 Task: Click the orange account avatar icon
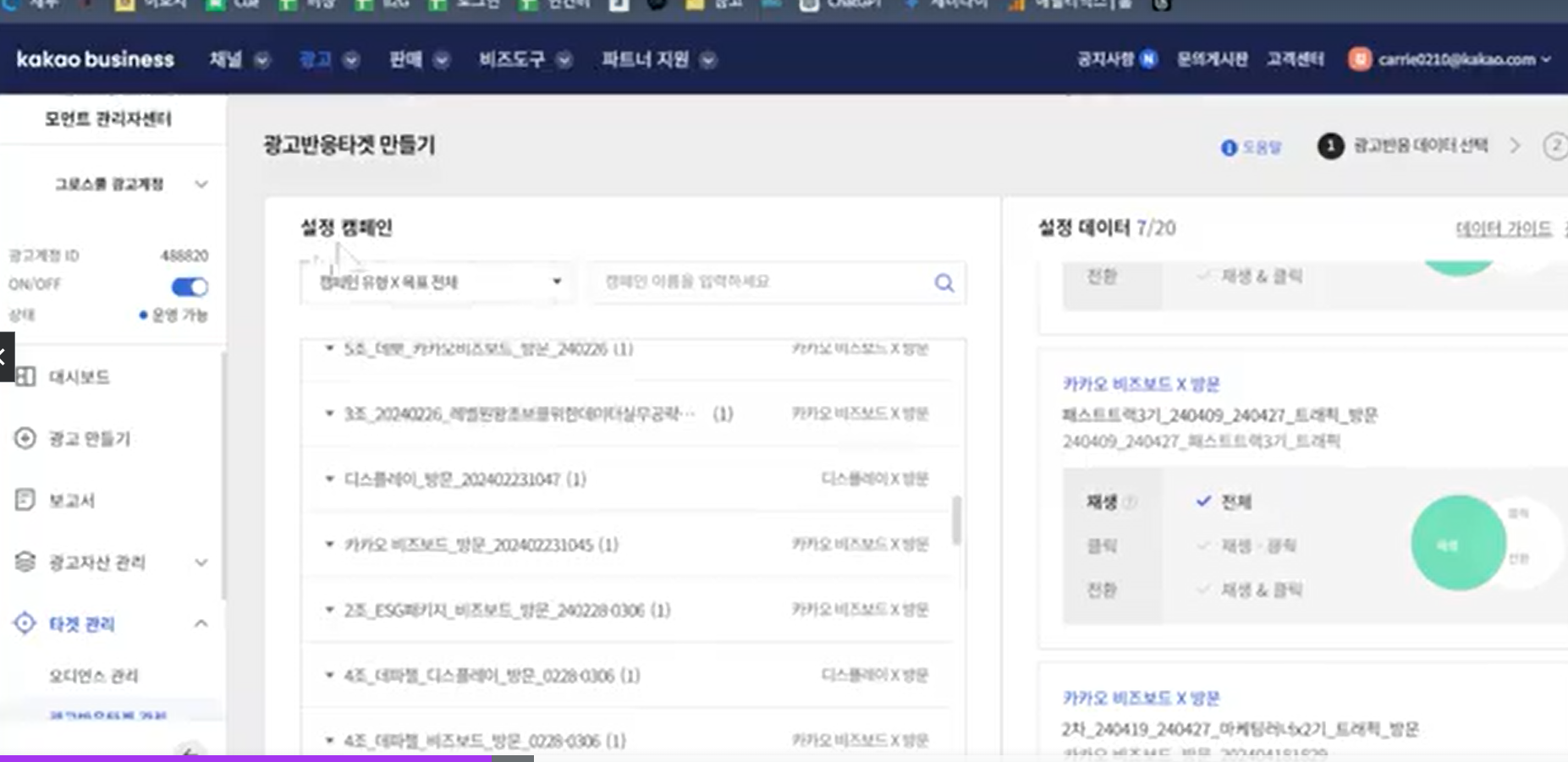[x=1360, y=59]
